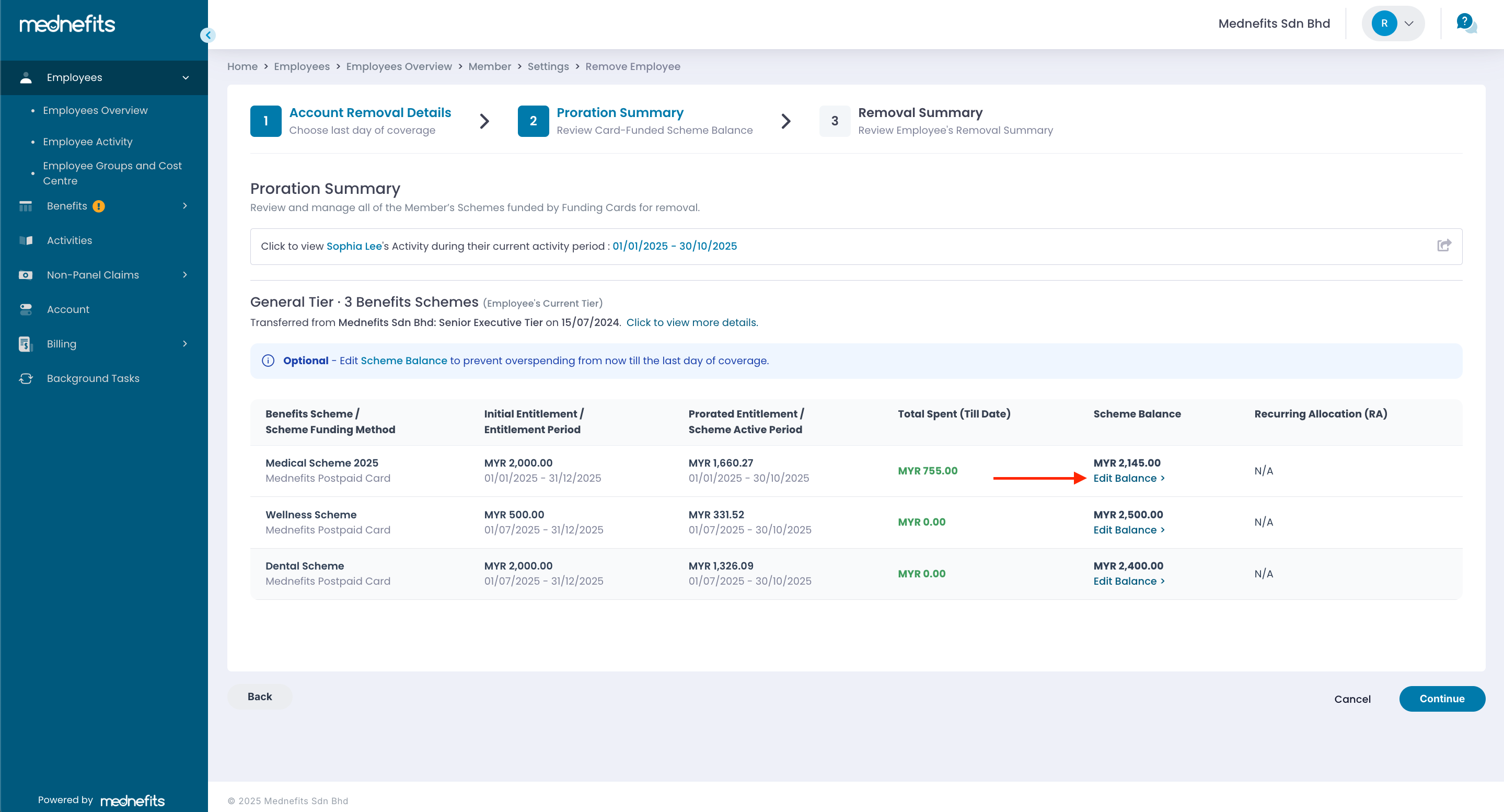Open Employee Activity menu item
Screen dimensions: 1504x812
88,142
